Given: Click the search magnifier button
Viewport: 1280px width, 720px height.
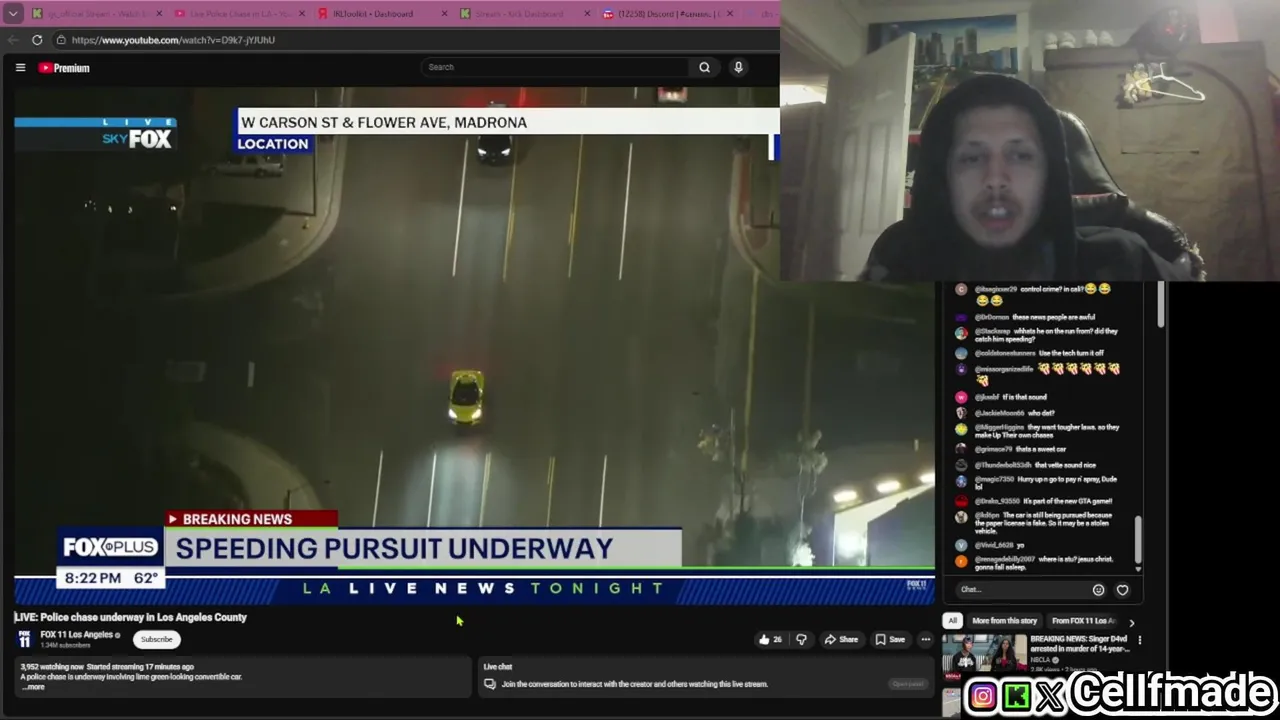Looking at the screenshot, I should [704, 67].
